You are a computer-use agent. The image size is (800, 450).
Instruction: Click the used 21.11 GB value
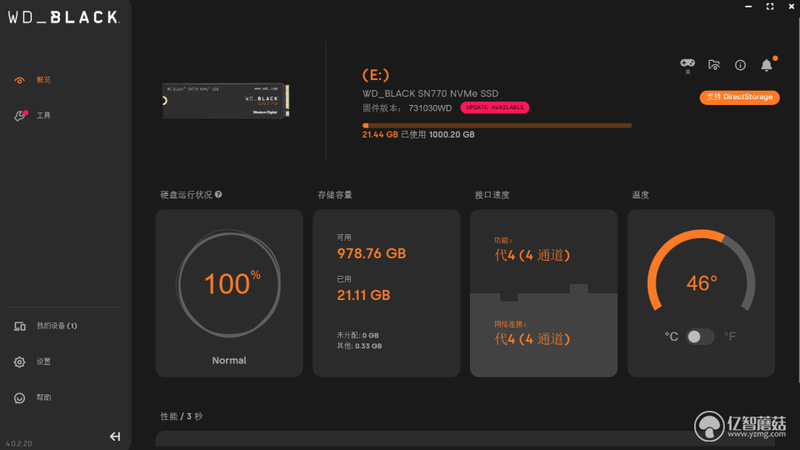(x=363, y=295)
